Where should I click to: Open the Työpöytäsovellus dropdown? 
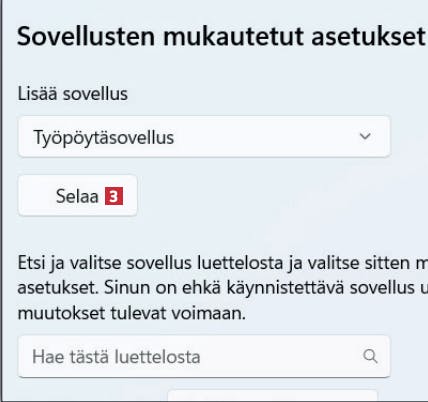[x=204, y=137]
